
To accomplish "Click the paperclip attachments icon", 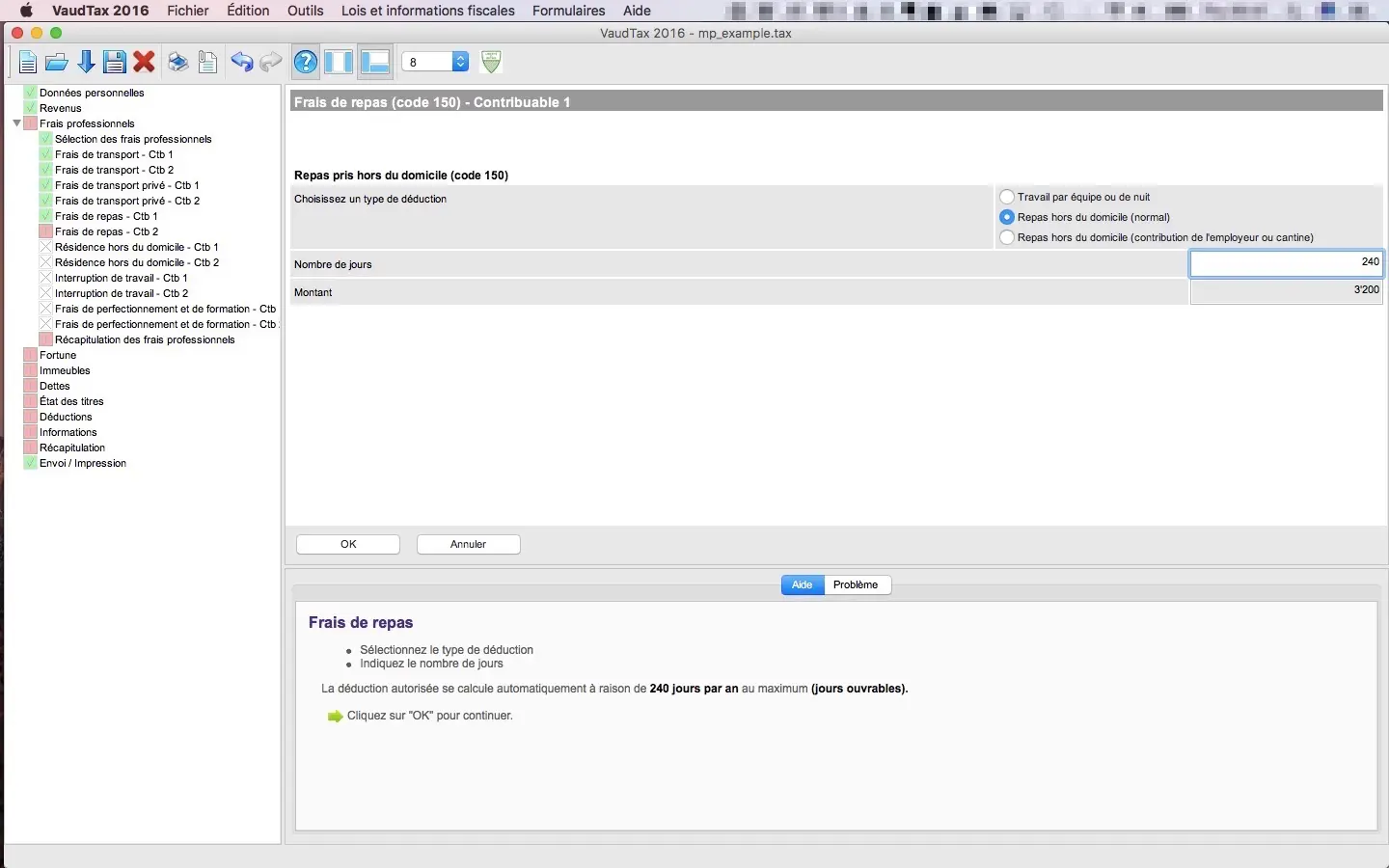I will click(207, 63).
